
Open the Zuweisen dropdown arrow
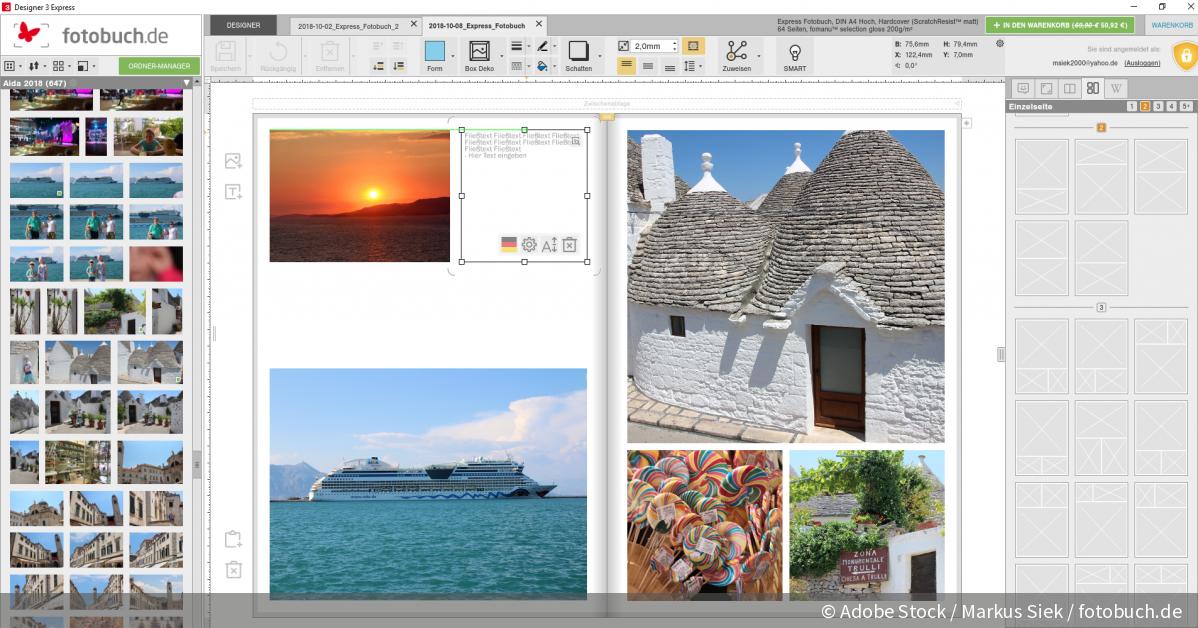point(759,57)
